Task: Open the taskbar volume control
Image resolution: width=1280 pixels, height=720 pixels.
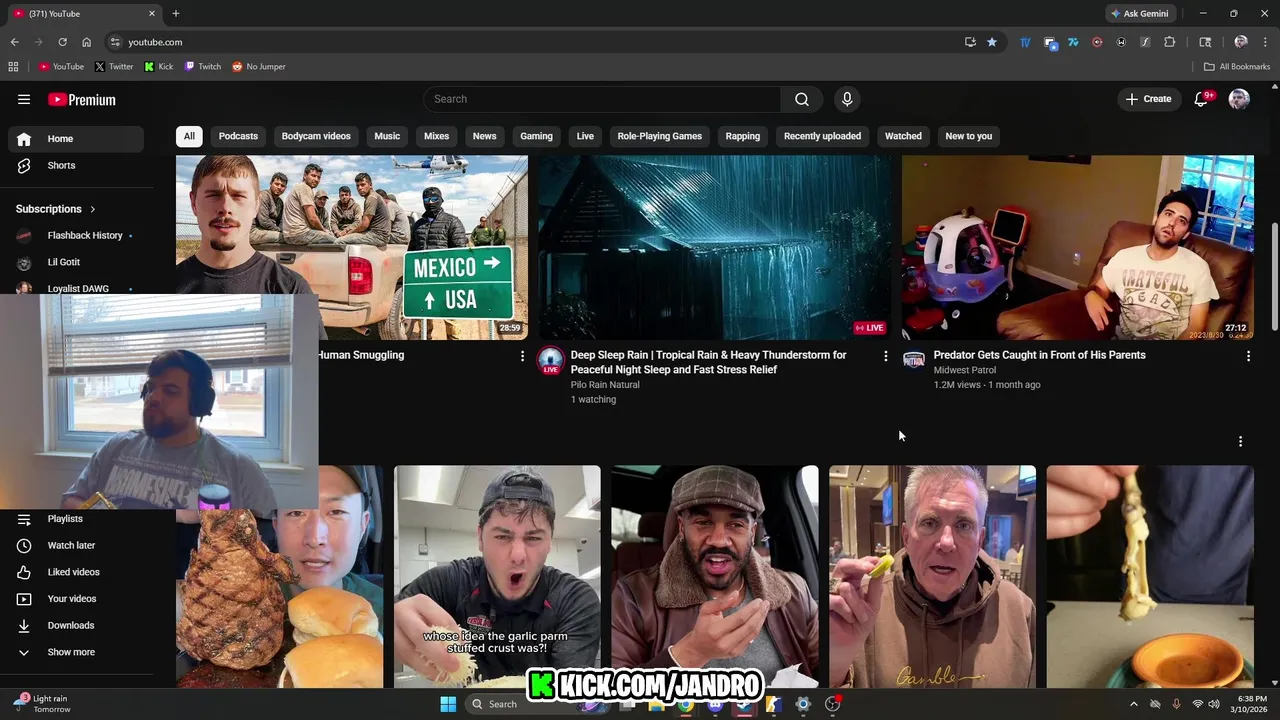Action: (1214, 704)
